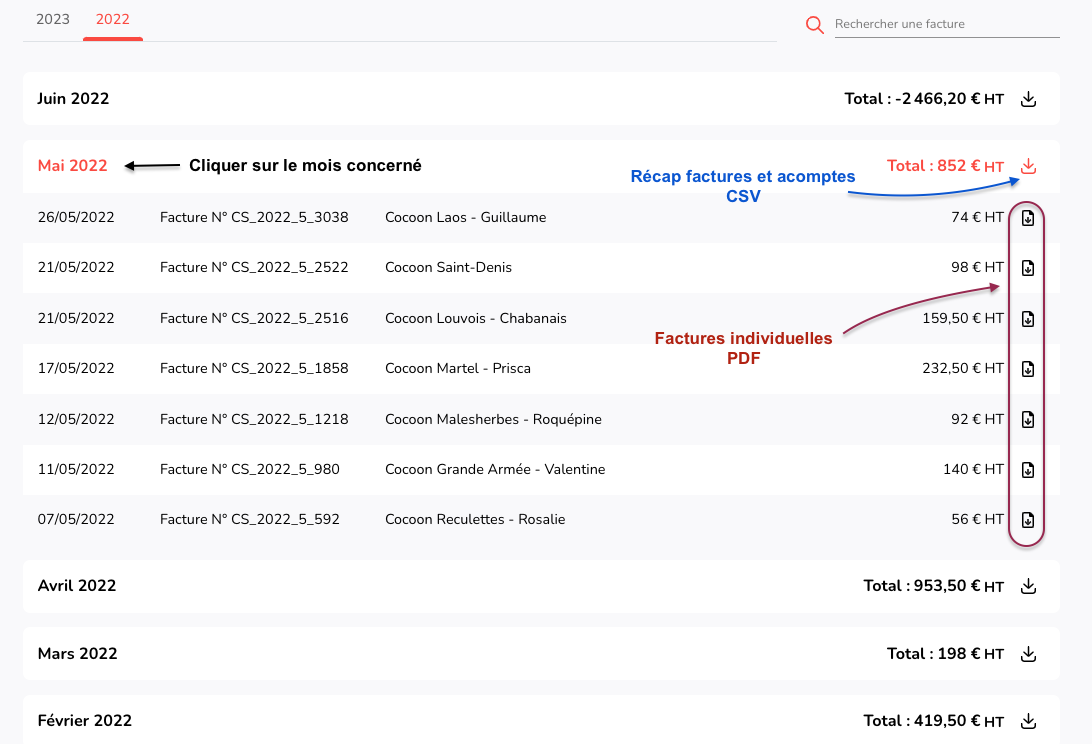
Task: Select the 2022 tab
Action: click(113, 20)
